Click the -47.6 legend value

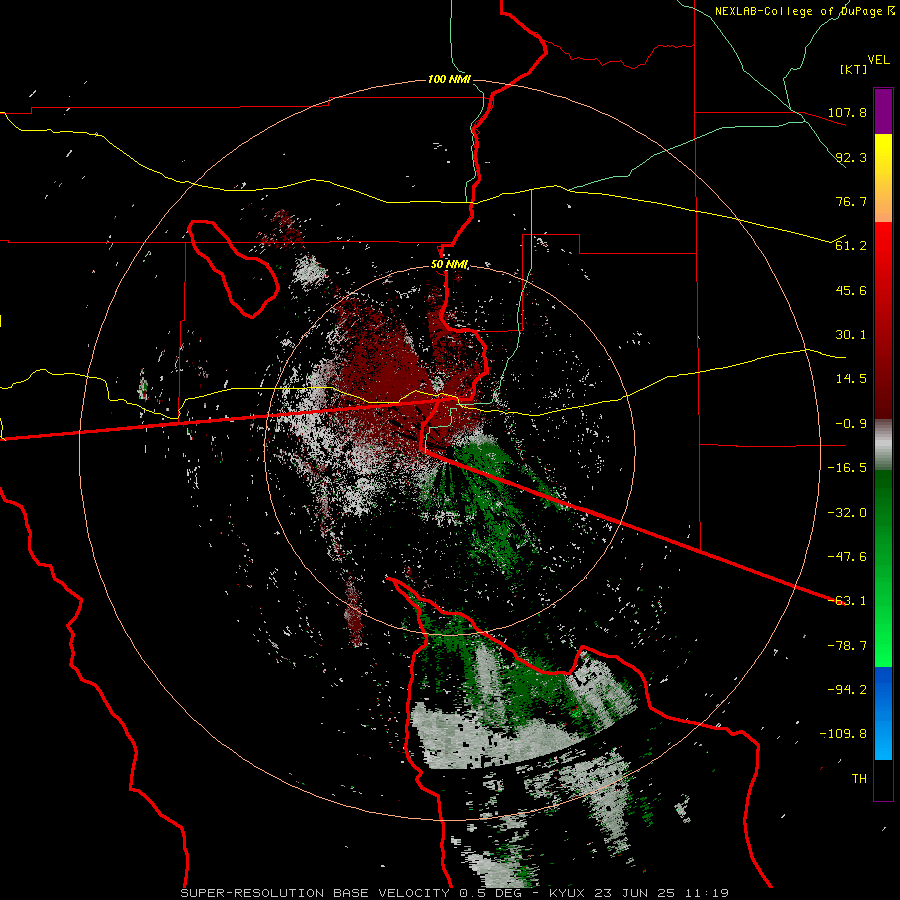click(x=847, y=557)
